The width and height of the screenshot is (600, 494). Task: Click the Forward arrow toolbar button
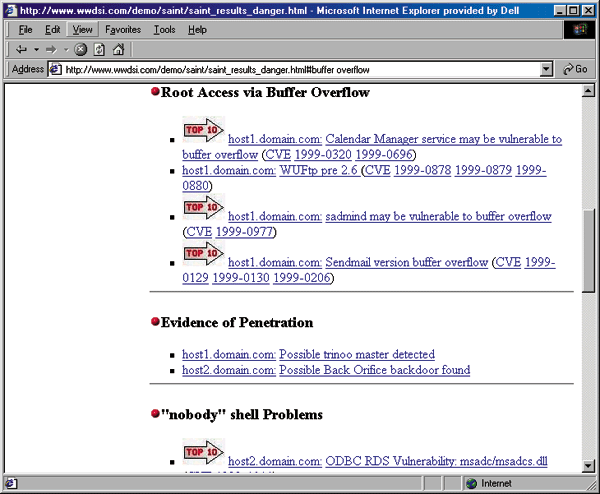51,49
